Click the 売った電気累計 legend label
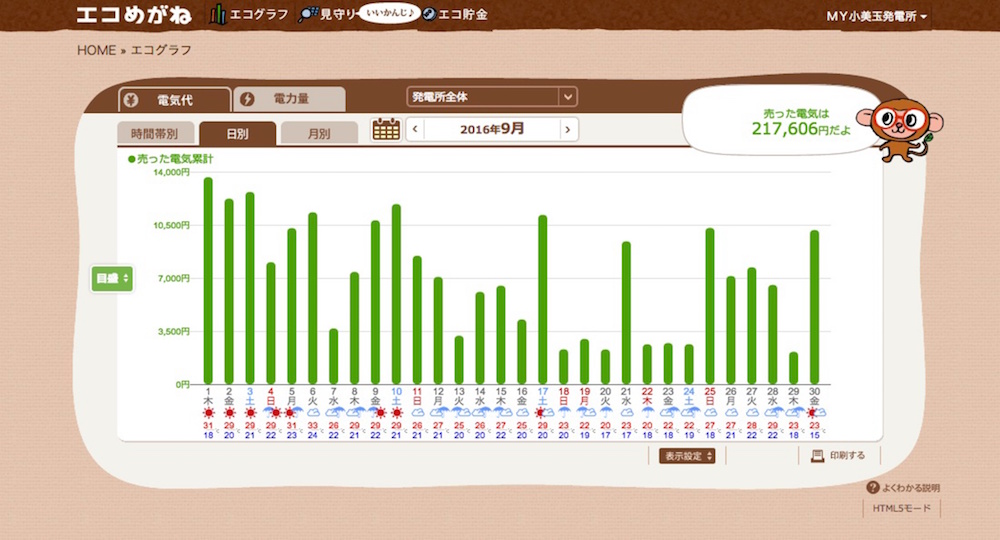This screenshot has height=540, width=1000. coord(171,159)
